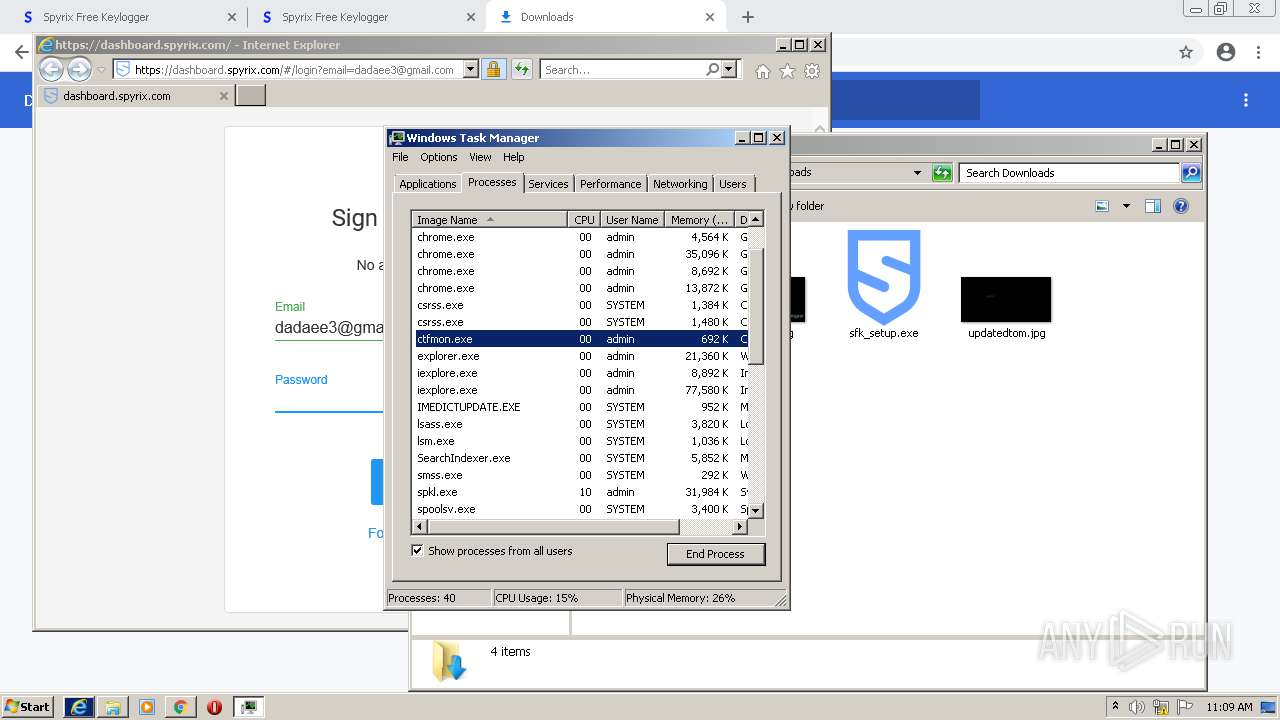Image resolution: width=1280 pixels, height=720 pixels.
Task: Open the File Explorer taskbar icon
Action: point(113,707)
